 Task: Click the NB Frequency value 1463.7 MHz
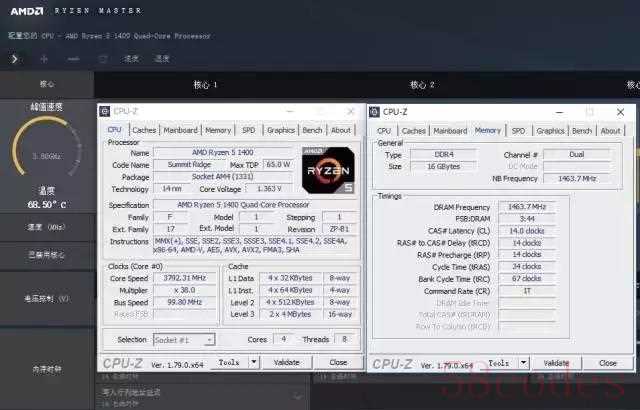pyautogui.click(x=577, y=179)
